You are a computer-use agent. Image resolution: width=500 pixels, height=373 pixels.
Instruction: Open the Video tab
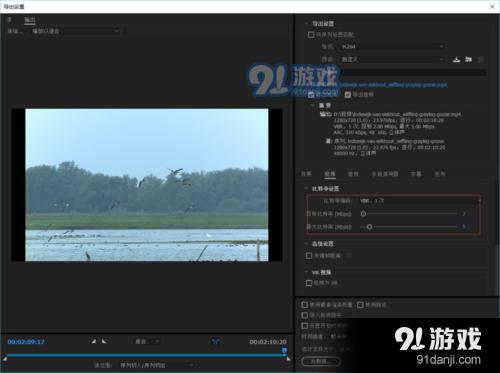coord(330,174)
